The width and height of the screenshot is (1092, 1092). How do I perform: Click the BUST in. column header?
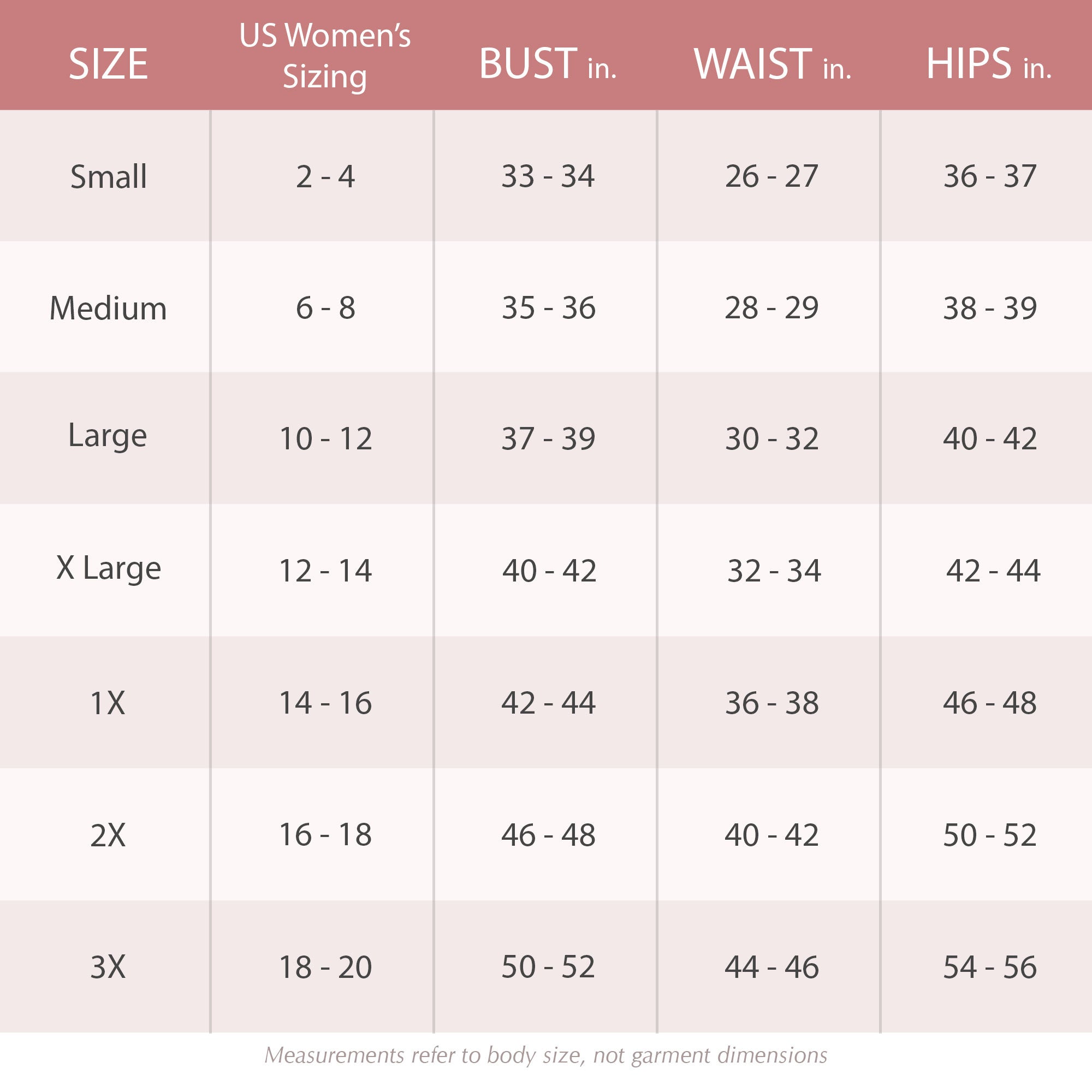coord(547,64)
